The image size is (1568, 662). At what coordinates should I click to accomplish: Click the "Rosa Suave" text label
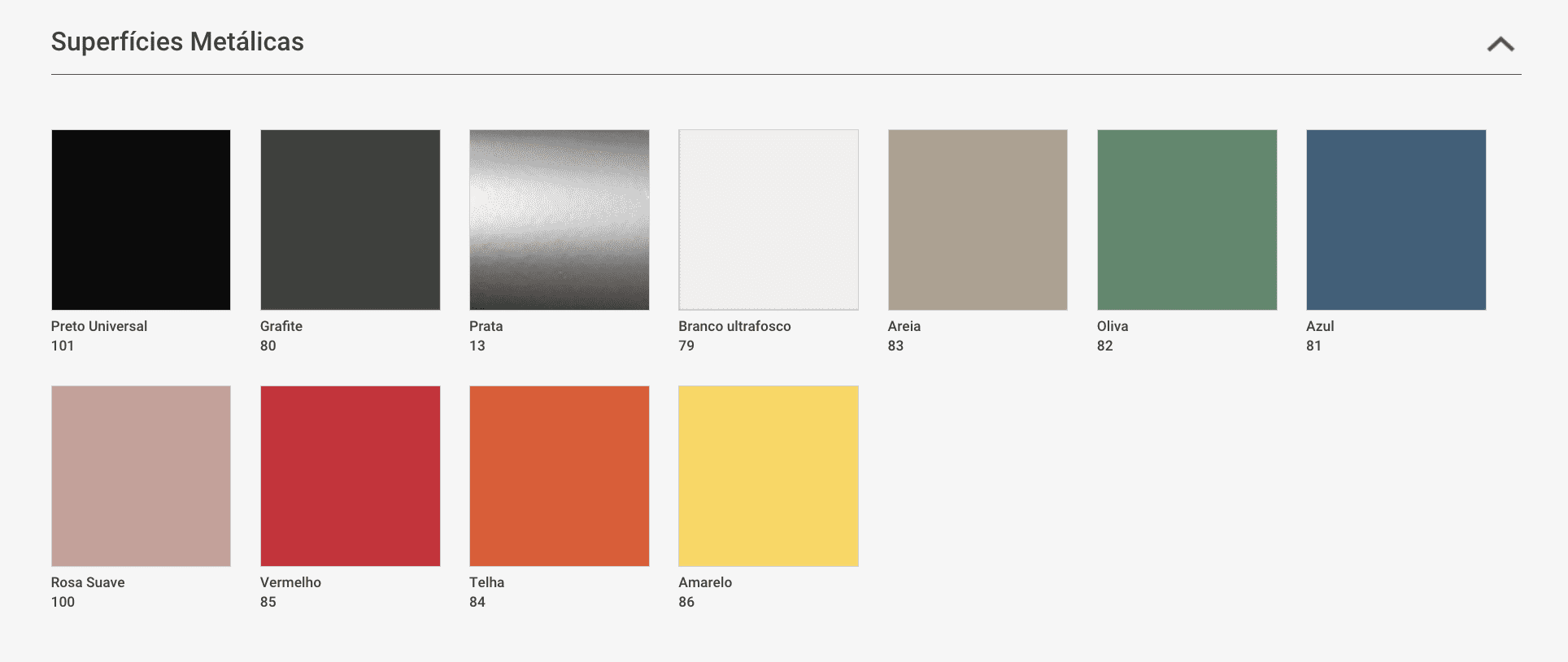point(88,582)
